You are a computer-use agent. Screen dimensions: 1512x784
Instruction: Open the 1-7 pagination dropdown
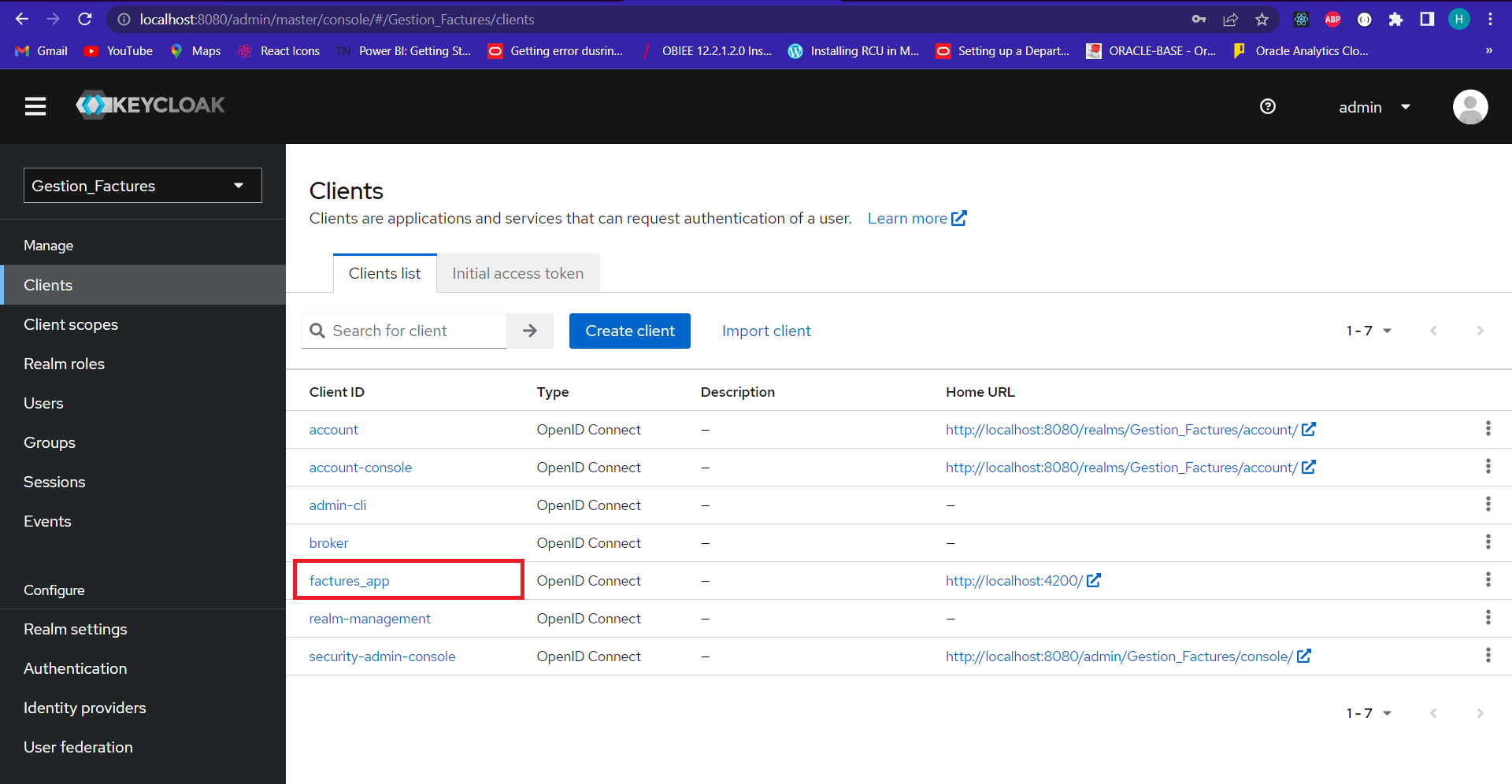[x=1368, y=331]
